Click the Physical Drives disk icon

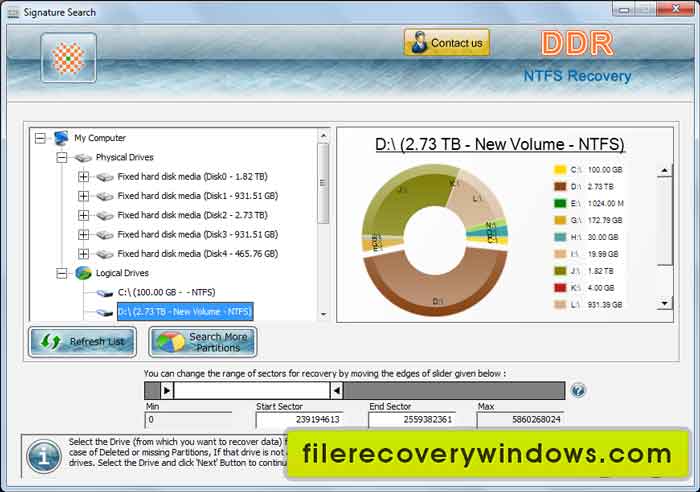(83, 158)
